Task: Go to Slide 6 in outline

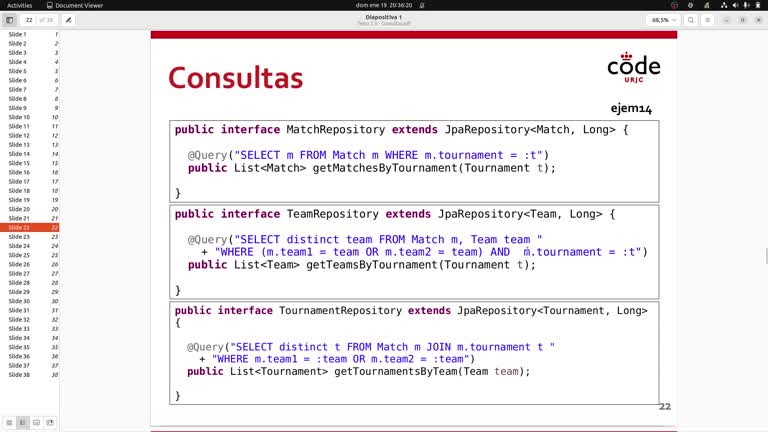Action: pos(30,80)
